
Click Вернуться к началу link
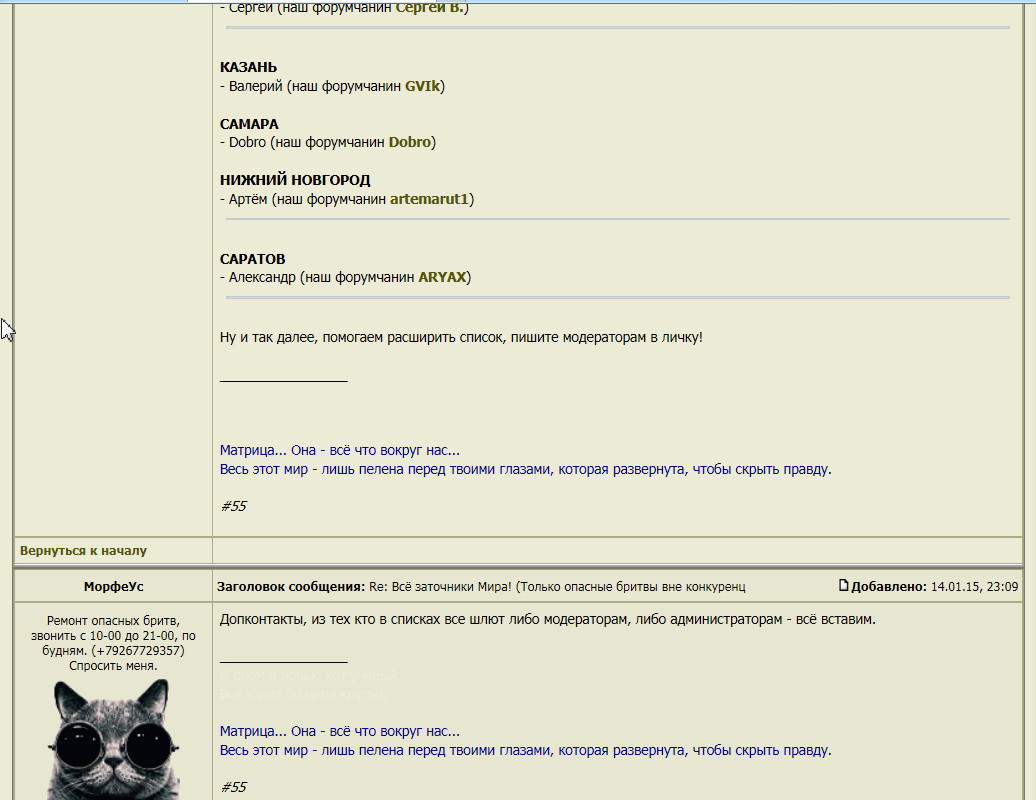83,550
